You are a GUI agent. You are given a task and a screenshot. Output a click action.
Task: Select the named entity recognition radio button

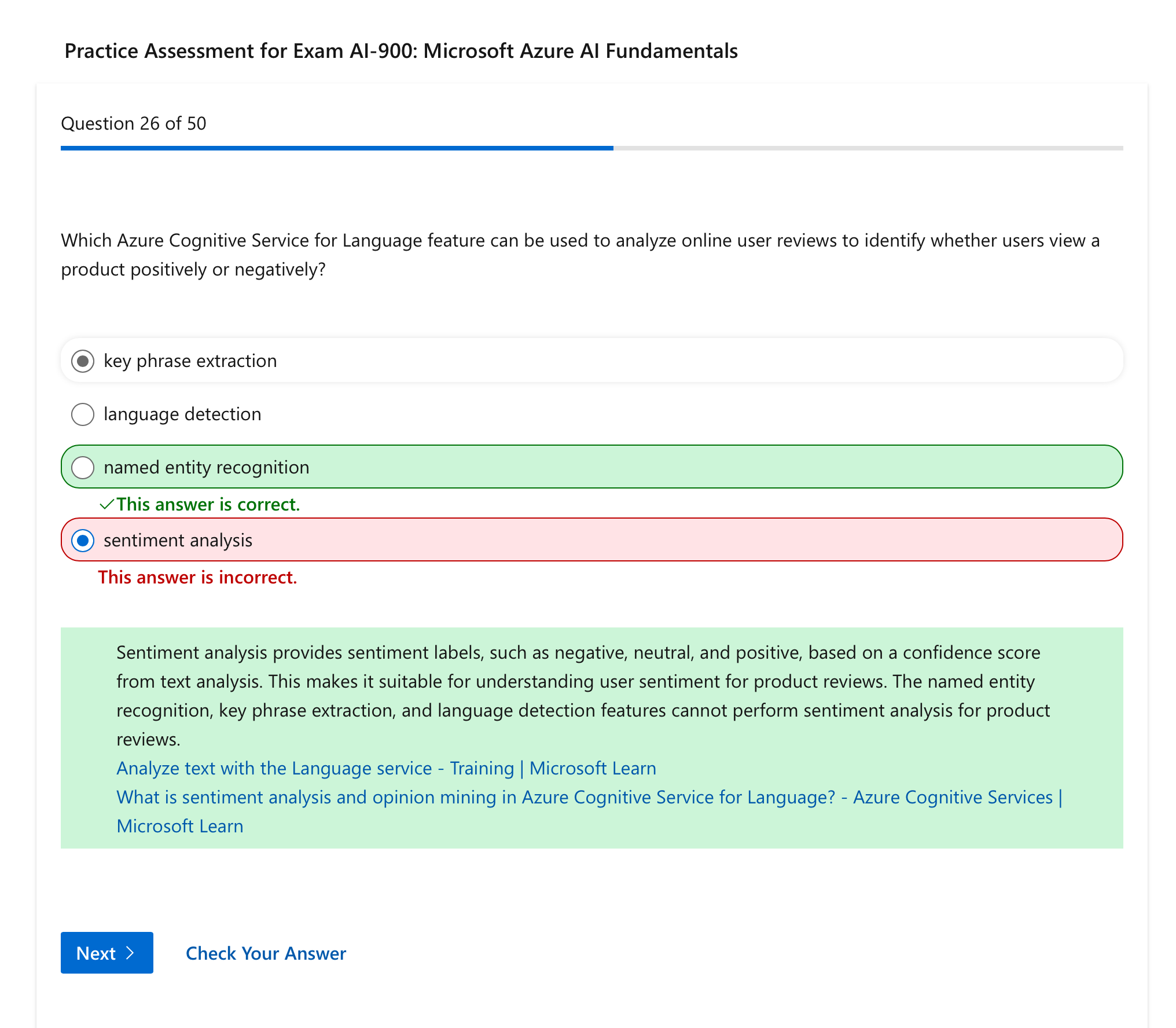click(x=83, y=468)
